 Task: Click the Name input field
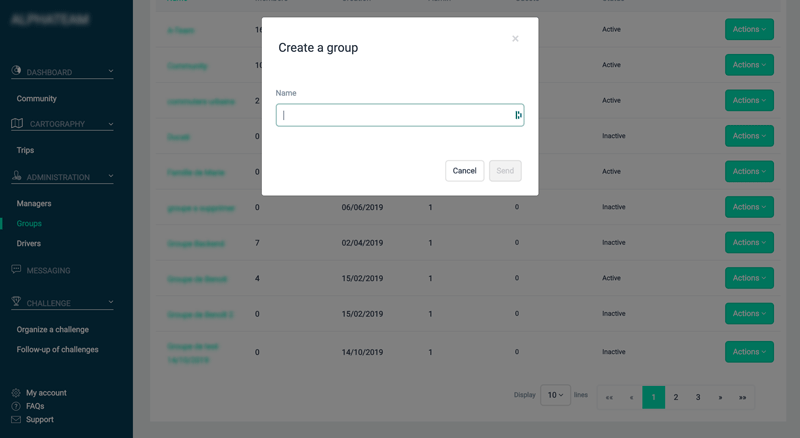[x=394, y=115]
